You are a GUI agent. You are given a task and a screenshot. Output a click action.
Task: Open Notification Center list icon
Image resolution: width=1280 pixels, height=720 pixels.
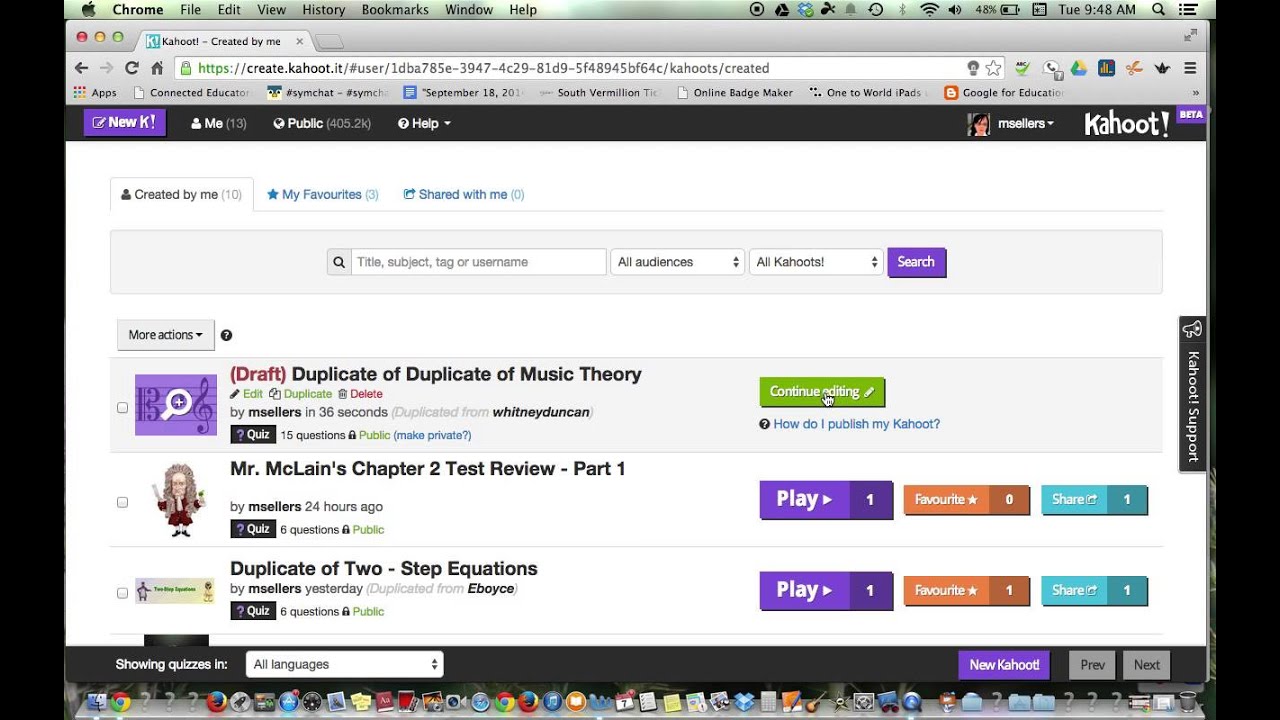1190,10
